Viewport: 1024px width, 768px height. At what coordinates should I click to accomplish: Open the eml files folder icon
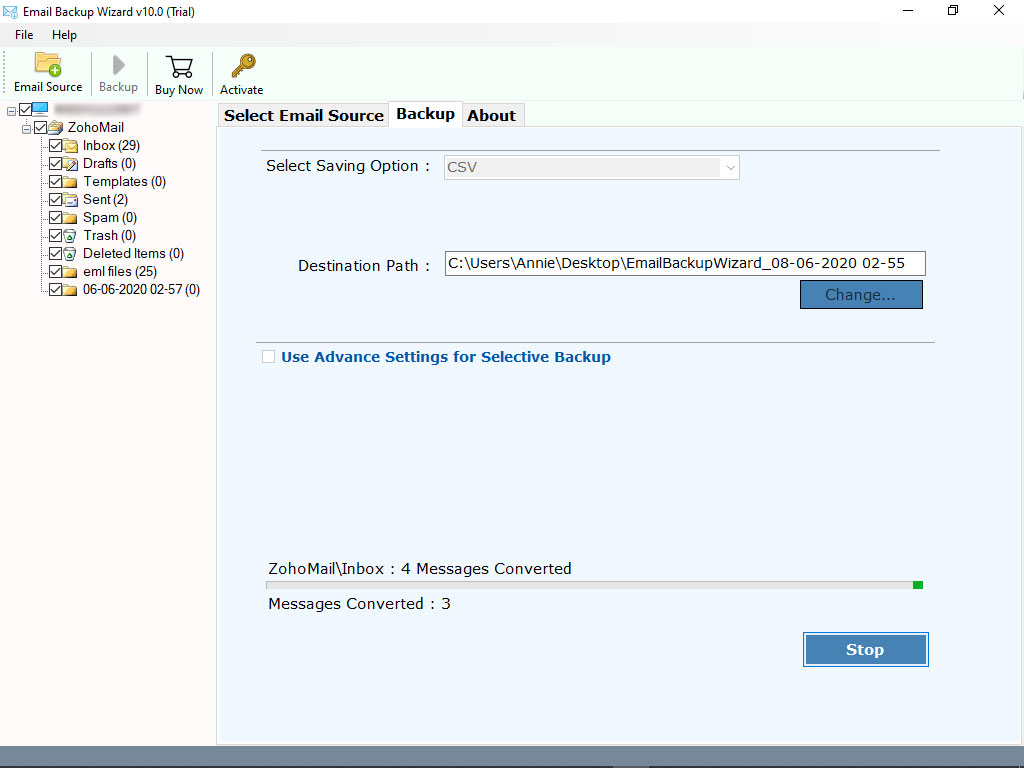tap(72, 271)
